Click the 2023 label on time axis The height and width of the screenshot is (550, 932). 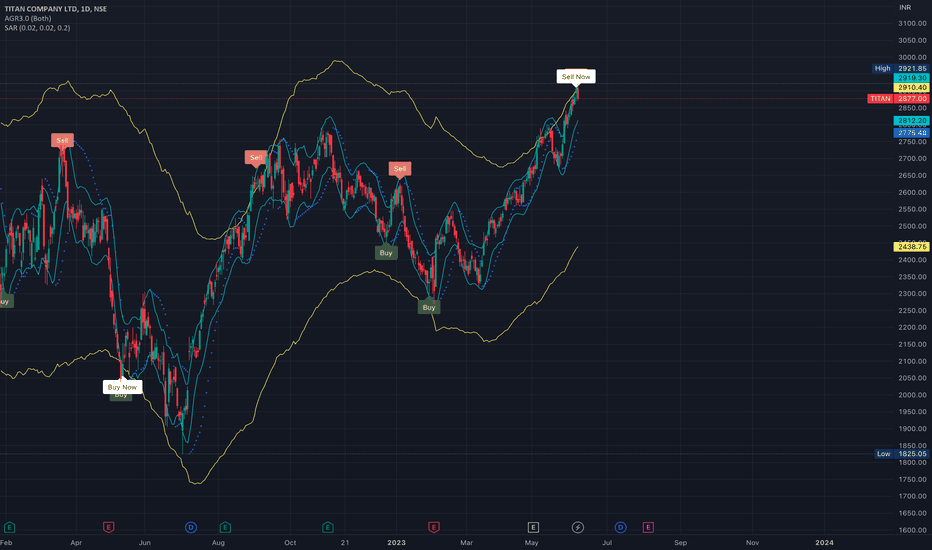click(396, 542)
